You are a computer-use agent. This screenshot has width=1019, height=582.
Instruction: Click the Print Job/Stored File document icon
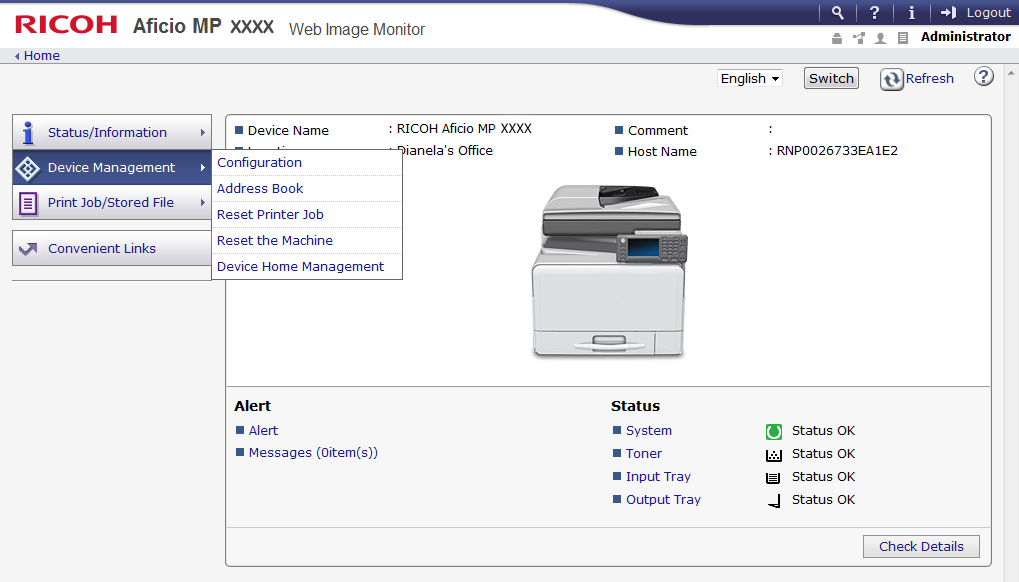click(28, 203)
